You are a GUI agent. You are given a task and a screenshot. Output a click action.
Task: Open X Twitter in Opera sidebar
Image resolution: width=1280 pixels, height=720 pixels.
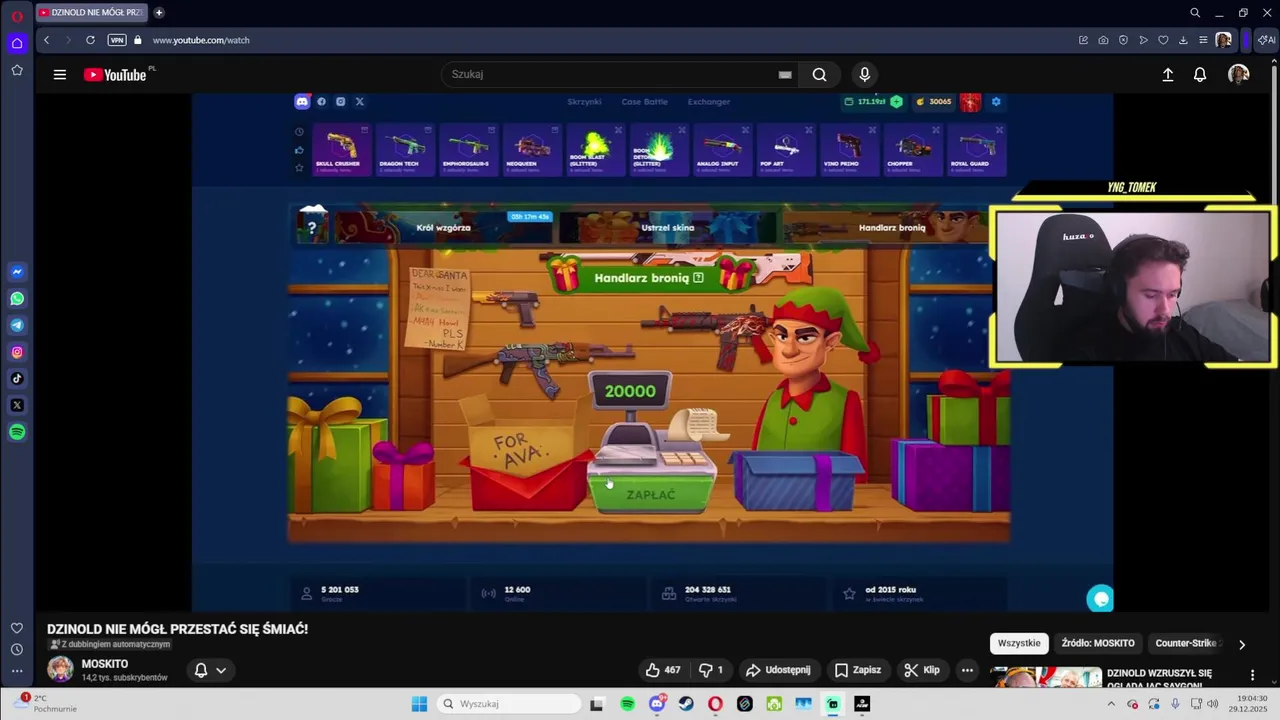pyautogui.click(x=17, y=405)
